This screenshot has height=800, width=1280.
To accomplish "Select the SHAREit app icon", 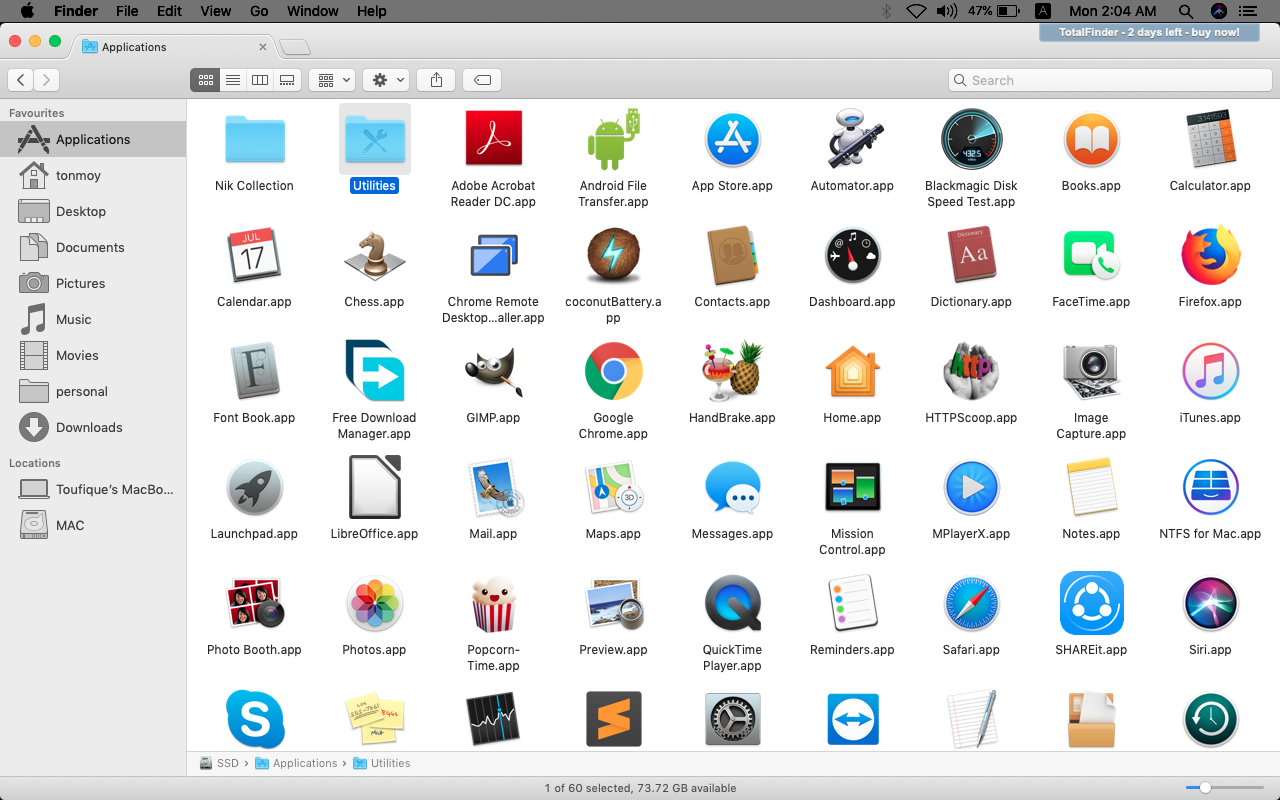I will 1091,604.
